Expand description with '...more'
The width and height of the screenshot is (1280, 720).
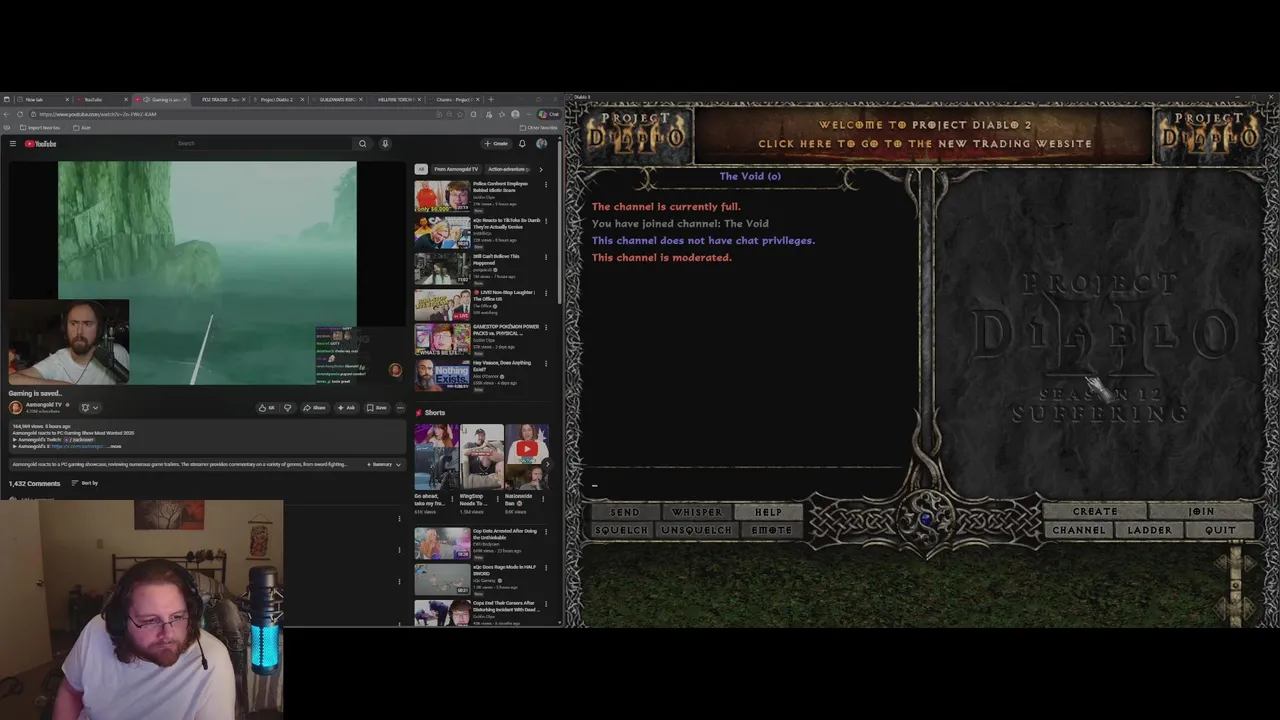click(116, 446)
